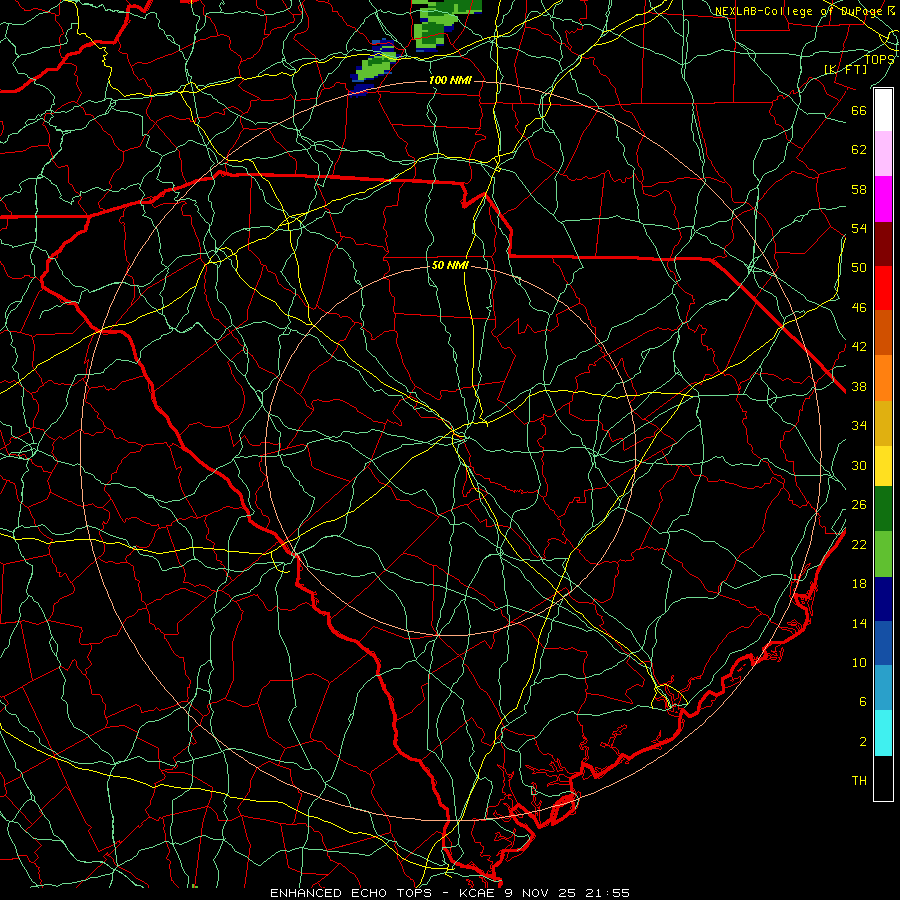
Task: Click the "[K FT]" units label
Action: 845,69
